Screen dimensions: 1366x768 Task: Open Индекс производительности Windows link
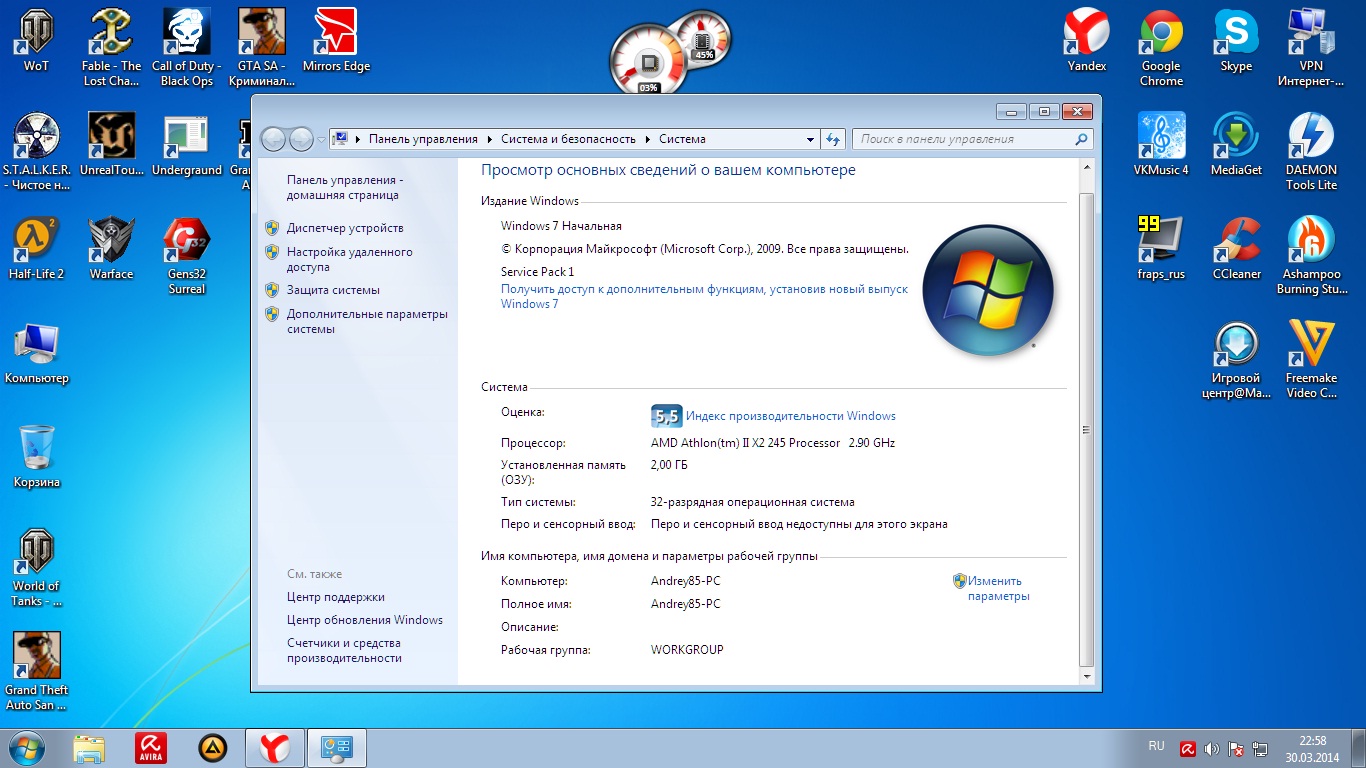[x=791, y=416]
